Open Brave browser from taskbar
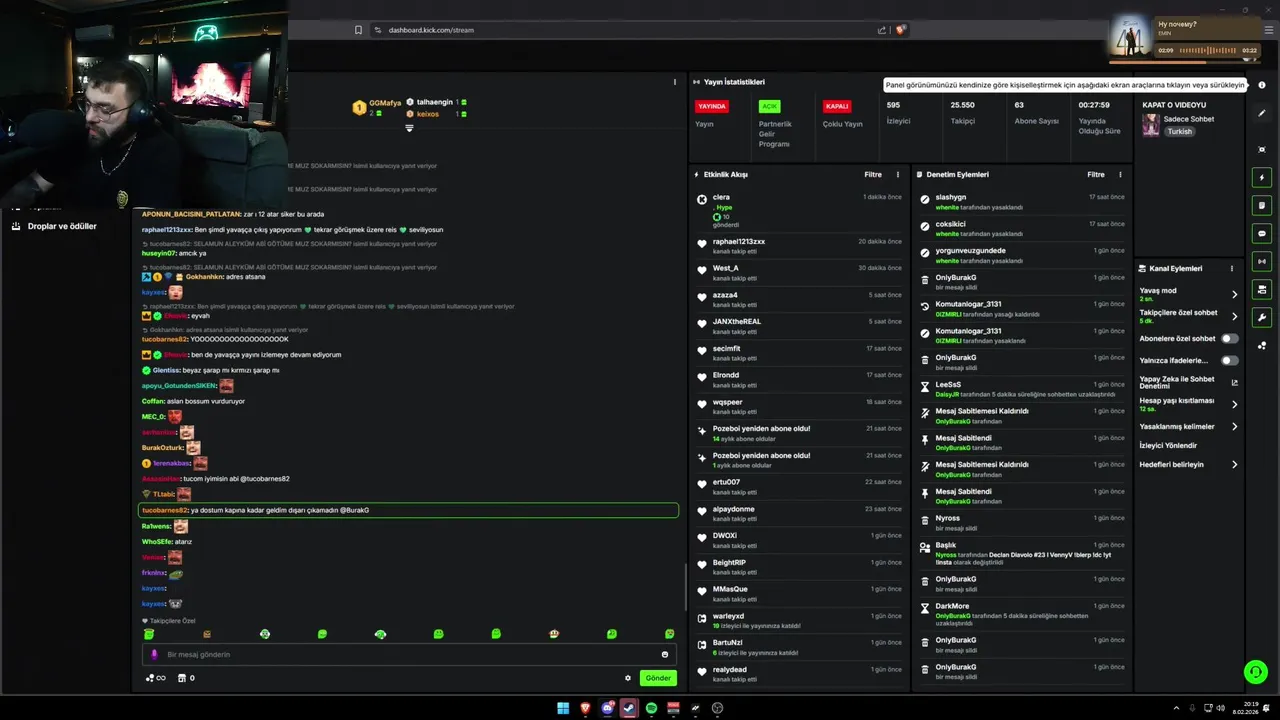Screen dimensions: 1280x720 (x=585, y=708)
